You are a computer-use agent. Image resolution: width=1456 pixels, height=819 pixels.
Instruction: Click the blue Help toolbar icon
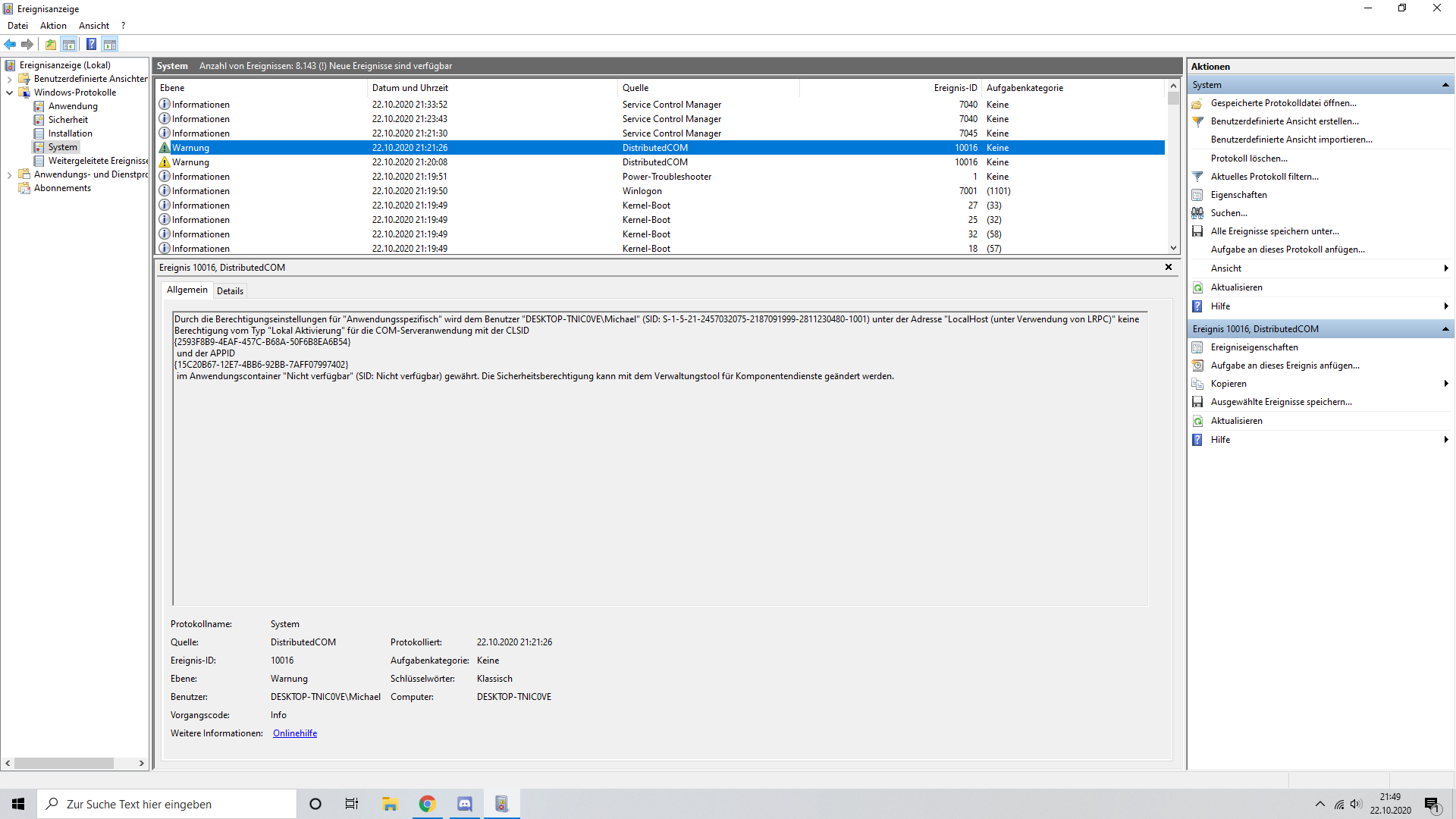coord(91,44)
